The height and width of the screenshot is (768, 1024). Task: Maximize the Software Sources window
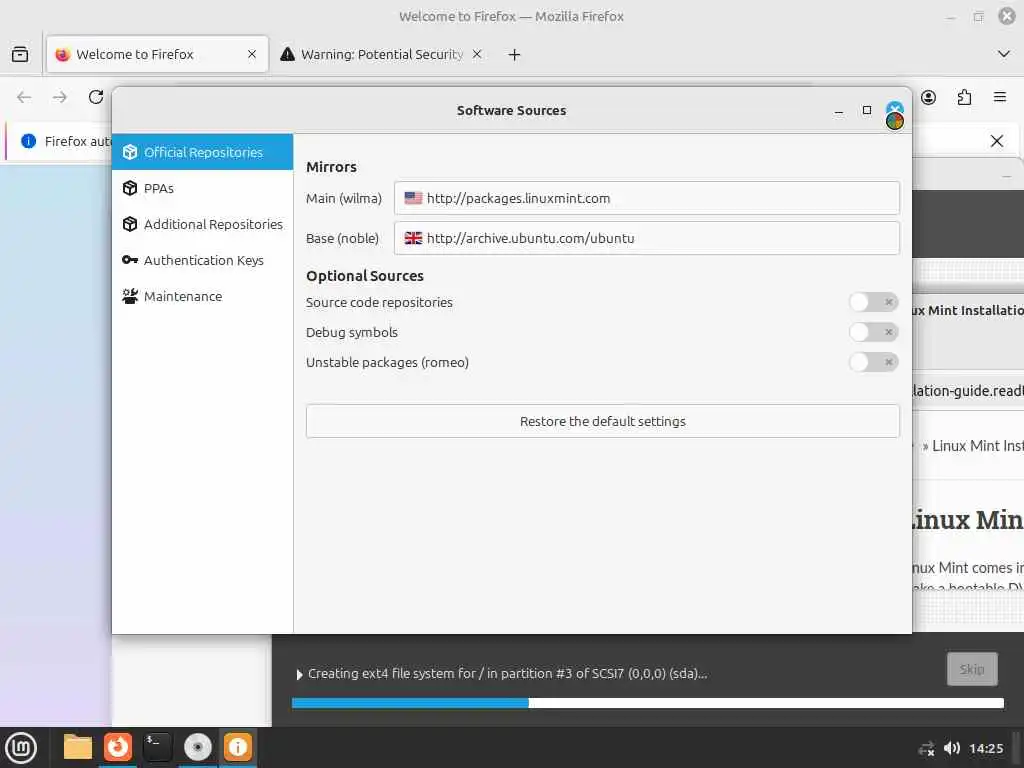[867, 110]
